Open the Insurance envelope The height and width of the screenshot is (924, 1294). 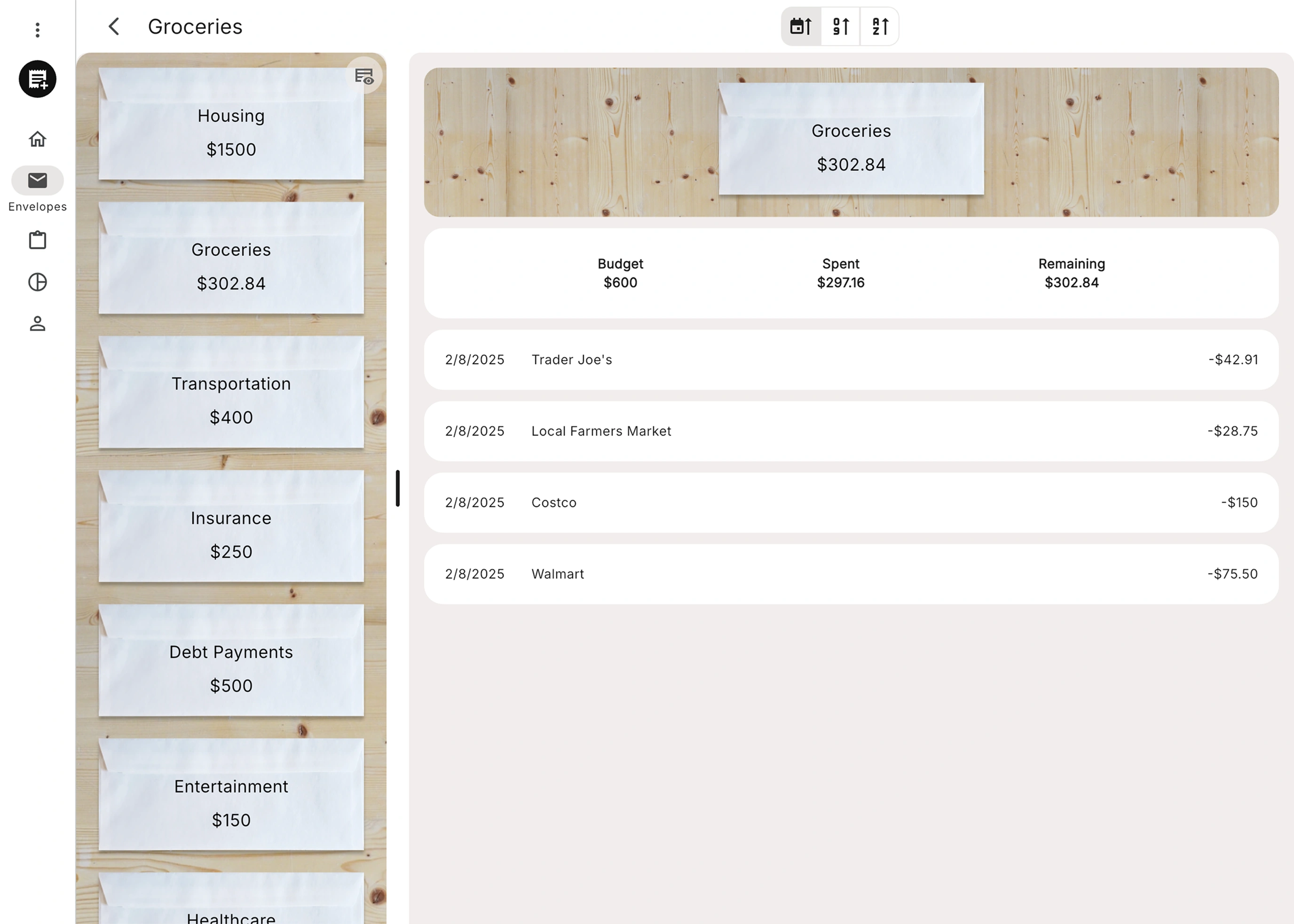(x=231, y=526)
